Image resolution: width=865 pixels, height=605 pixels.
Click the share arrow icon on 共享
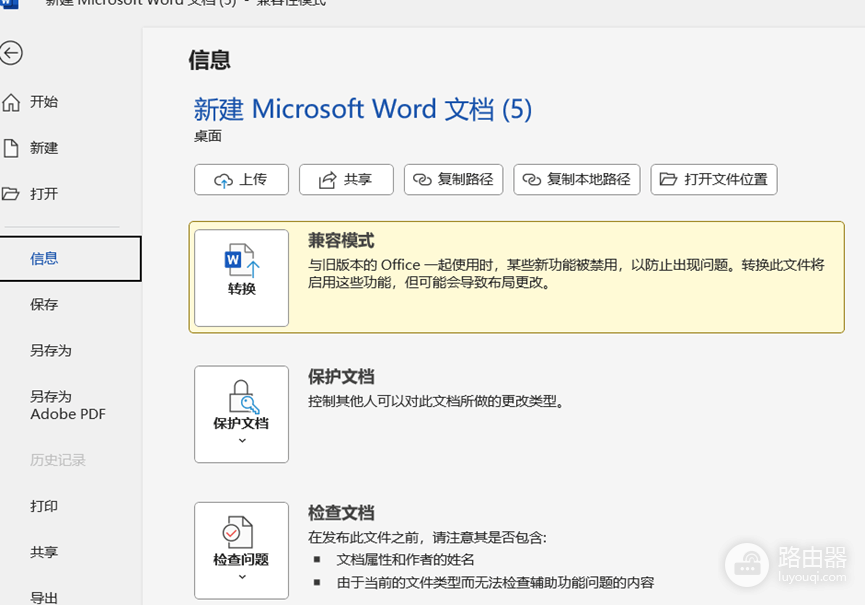pos(327,180)
